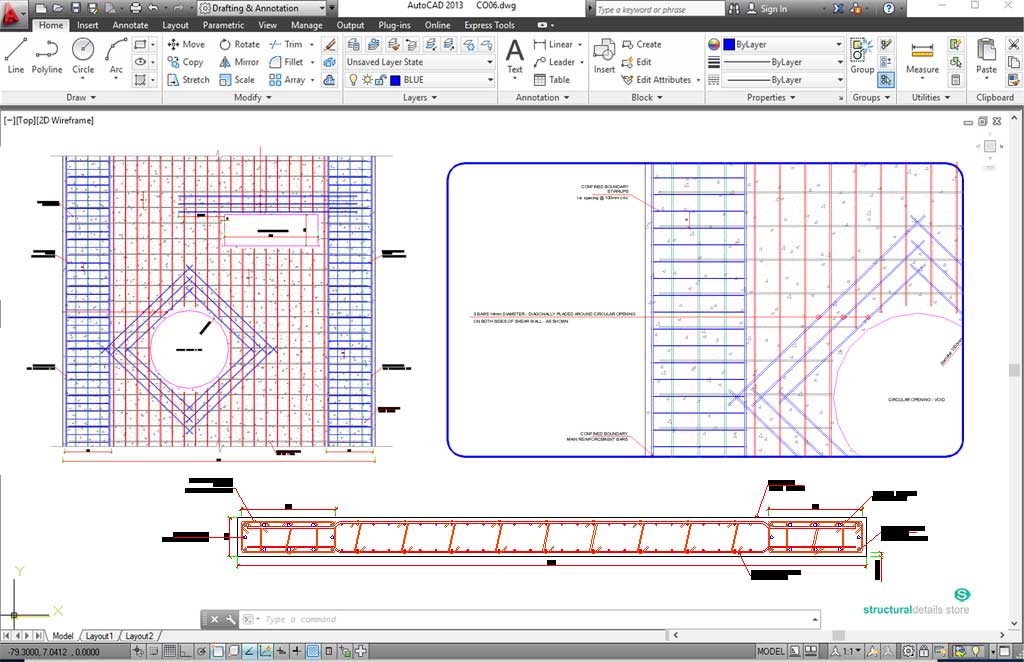1024x662 pixels.
Task: Pick the Arc drawing tool
Action: [x=116, y=54]
